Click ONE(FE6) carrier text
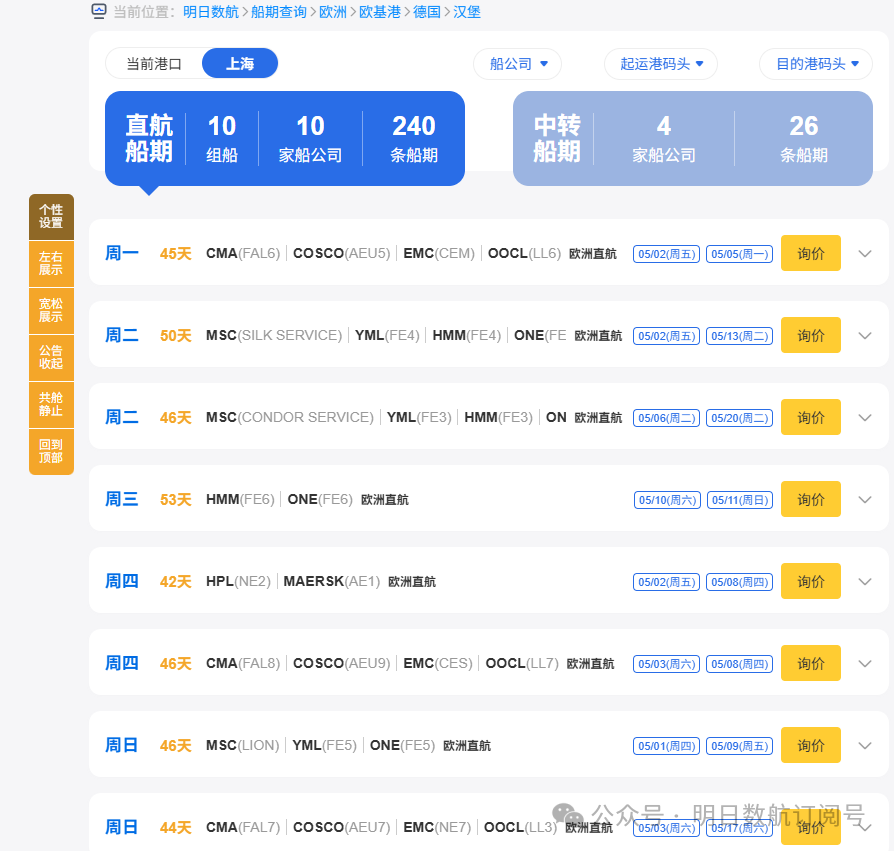 320,500
